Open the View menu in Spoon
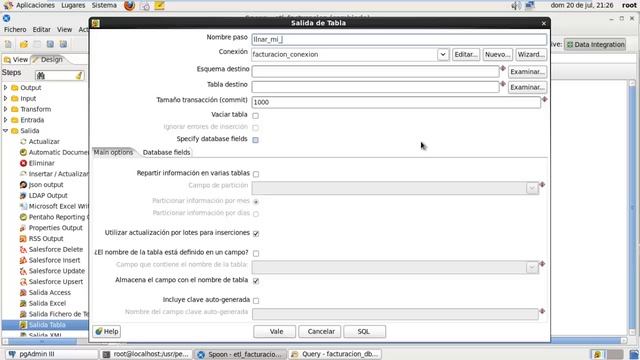This screenshot has height=360, width=640. pyautogui.click(x=64, y=29)
